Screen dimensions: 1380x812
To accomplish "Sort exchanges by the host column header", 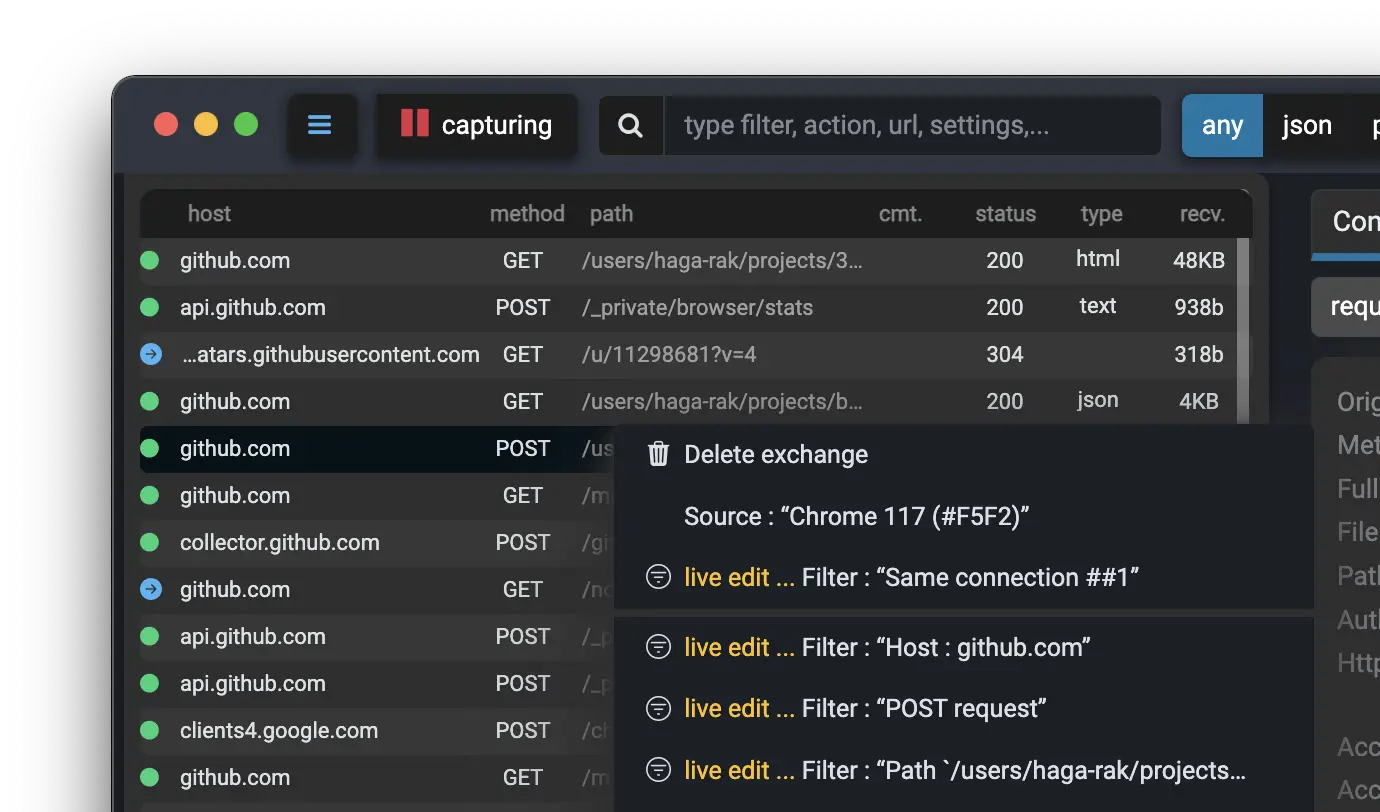I will click(x=209, y=214).
